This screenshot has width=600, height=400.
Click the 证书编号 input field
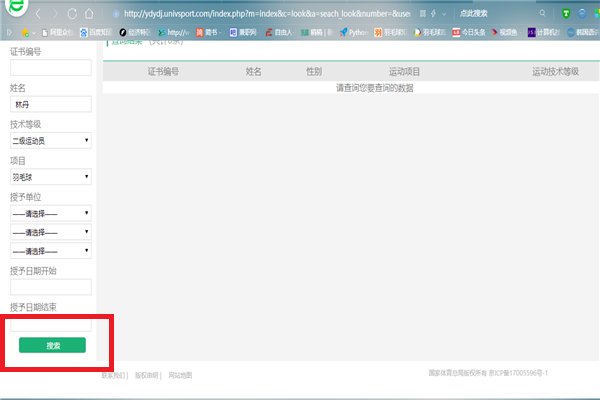point(51,68)
